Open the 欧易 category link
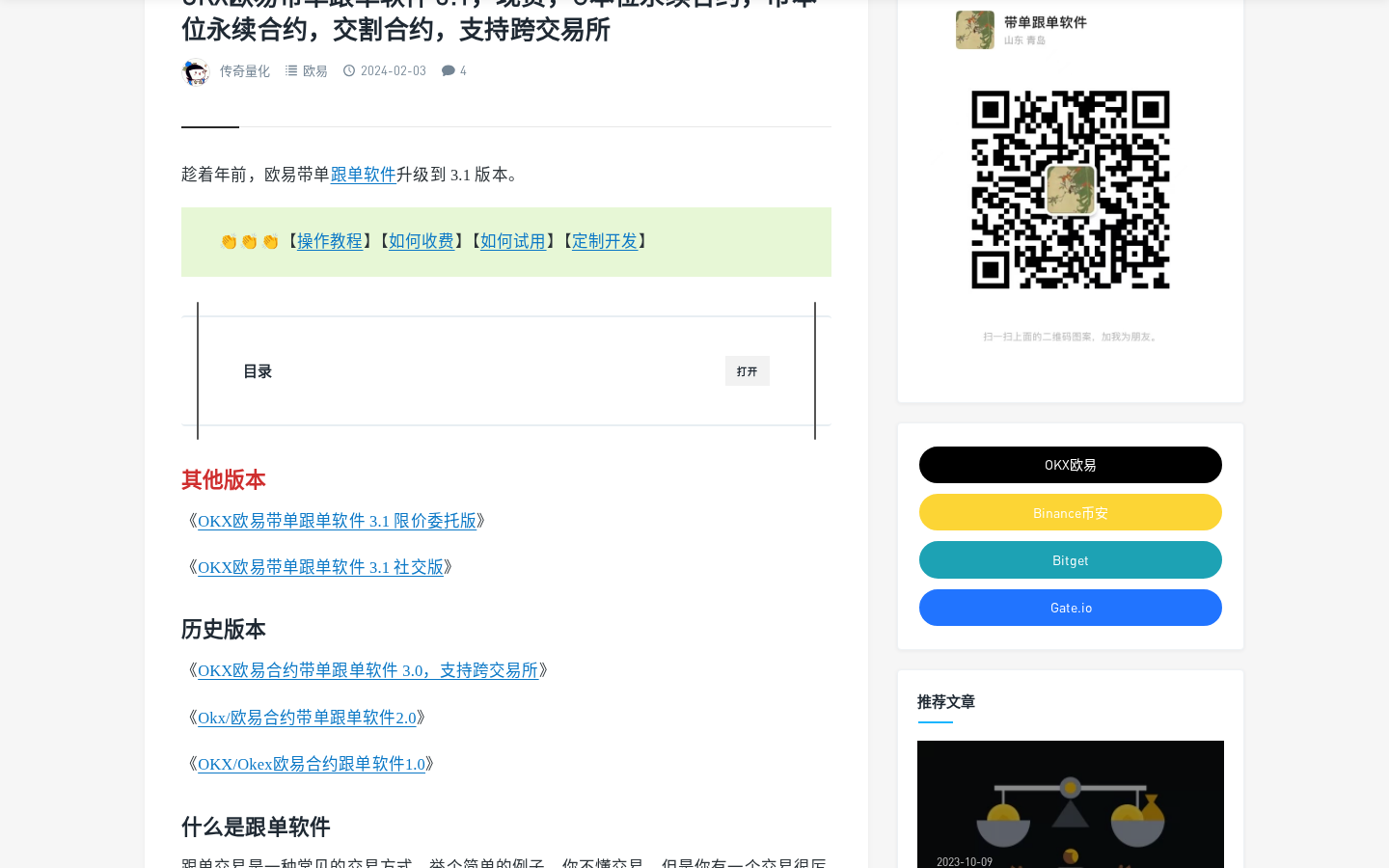This screenshot has height=868, width=1389. pos(315,71)
